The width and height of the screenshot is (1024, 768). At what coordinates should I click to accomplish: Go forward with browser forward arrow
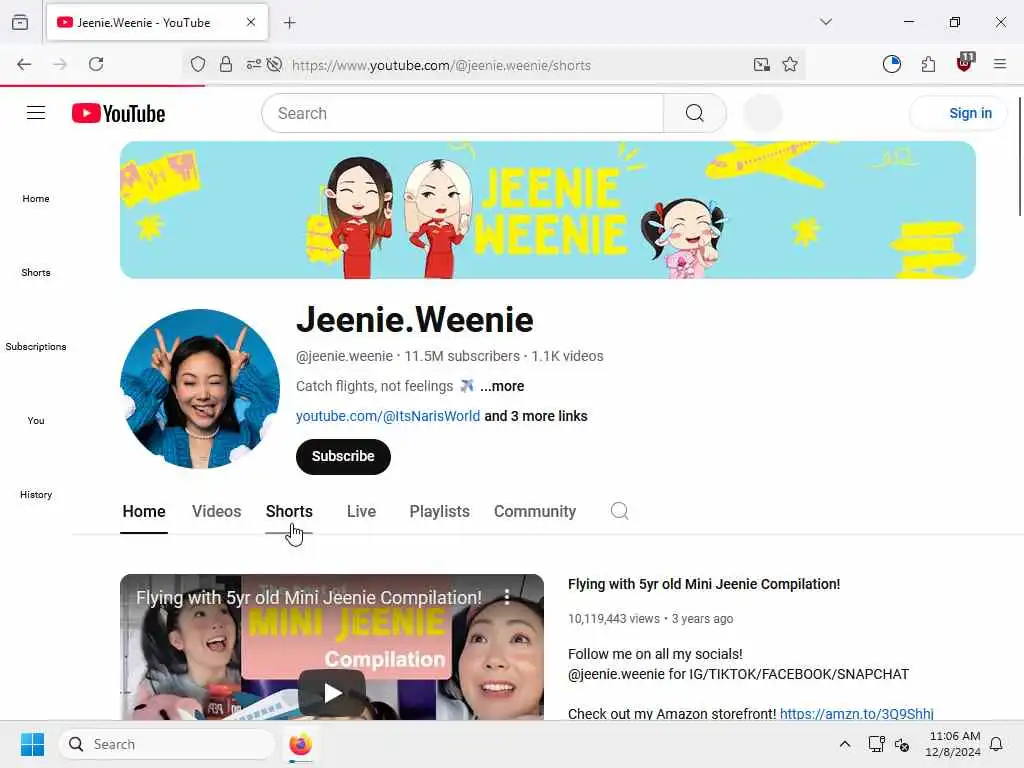pyautogui.click(x=59, y=64)
